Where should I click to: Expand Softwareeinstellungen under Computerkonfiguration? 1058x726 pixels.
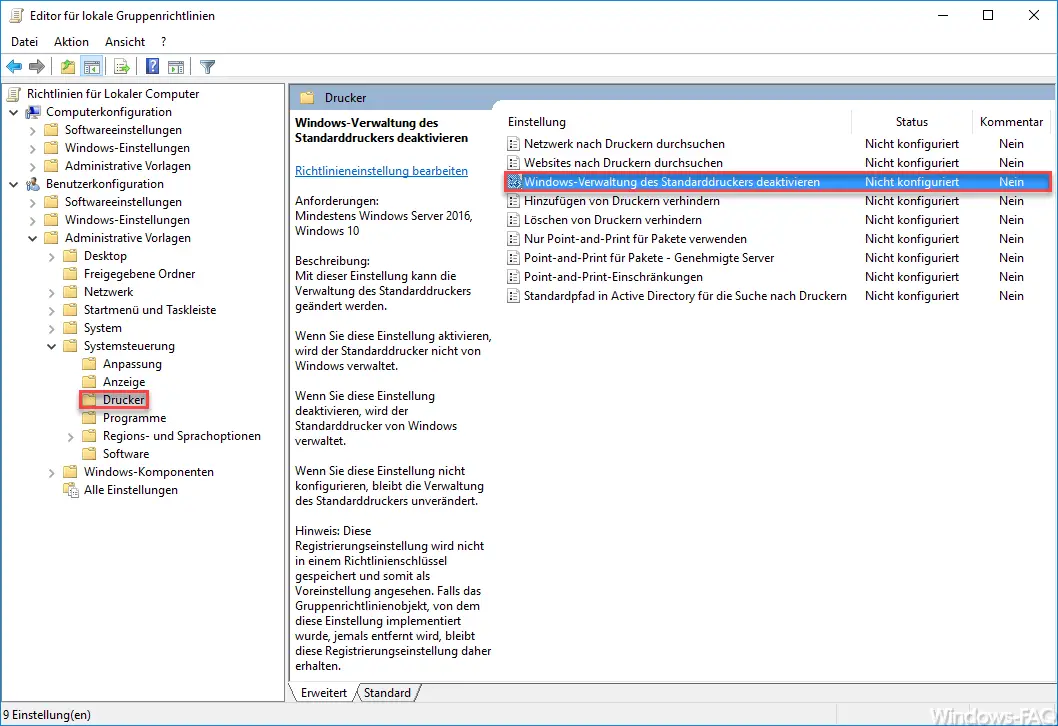click(32, 130)
